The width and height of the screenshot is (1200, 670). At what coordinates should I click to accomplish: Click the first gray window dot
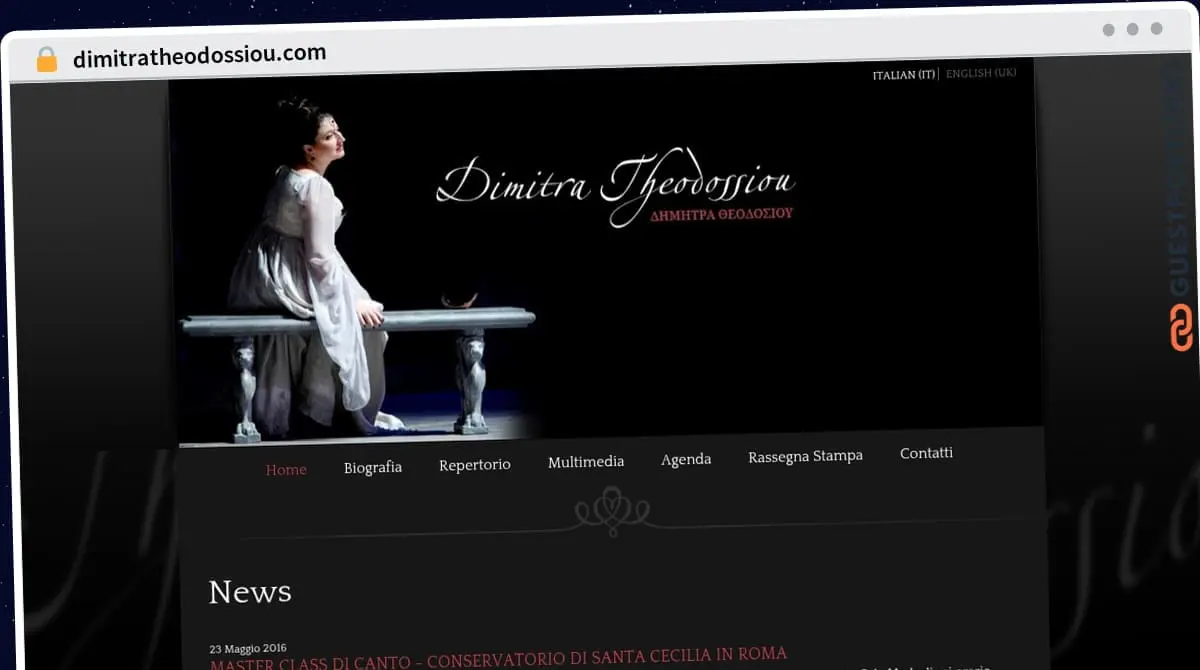point(1108,30)
